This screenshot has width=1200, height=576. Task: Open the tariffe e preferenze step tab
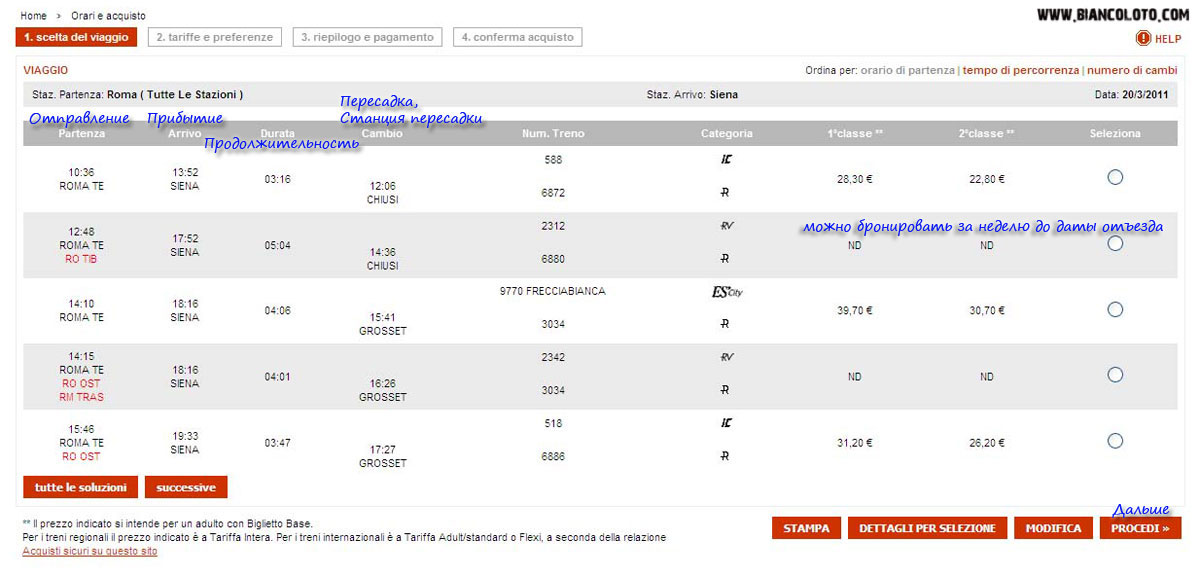click(x=215, y=37)
